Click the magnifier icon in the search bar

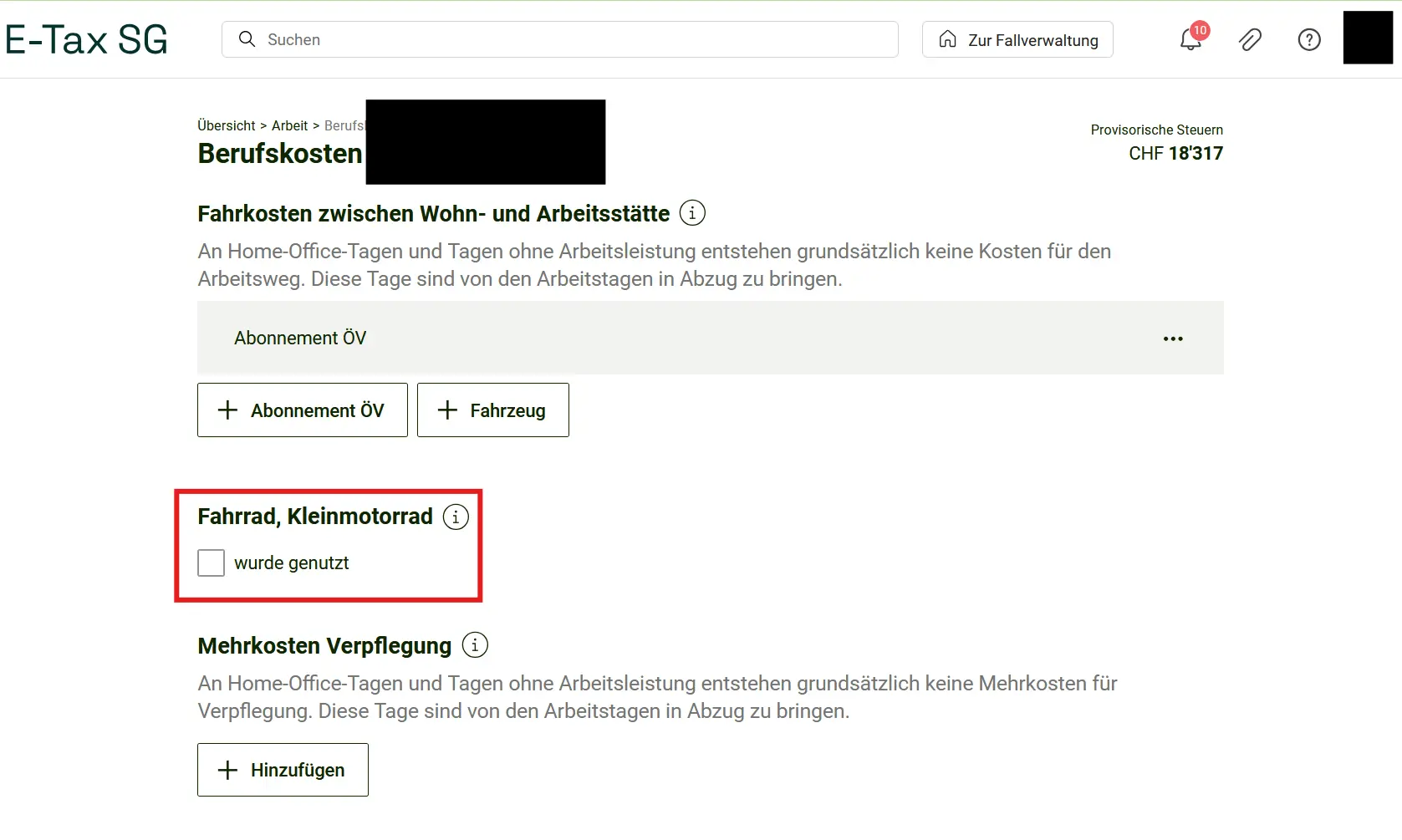tap(247, 39)
